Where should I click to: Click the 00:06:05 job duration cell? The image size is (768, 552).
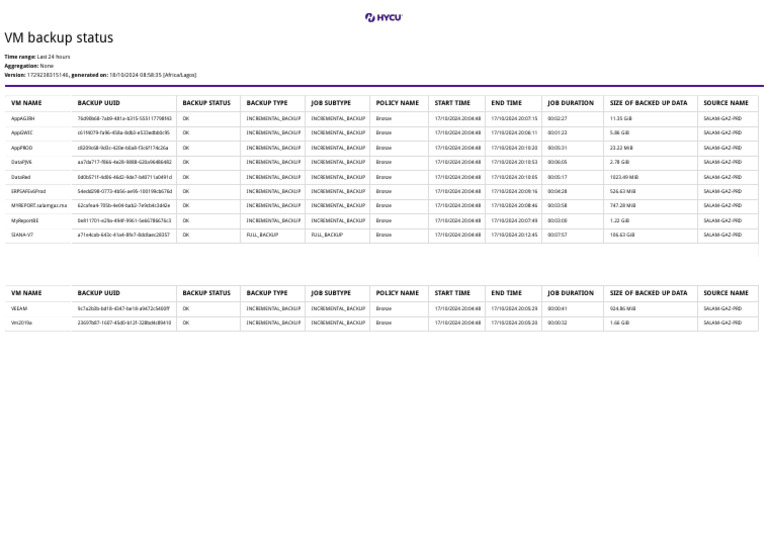point(557,162)
